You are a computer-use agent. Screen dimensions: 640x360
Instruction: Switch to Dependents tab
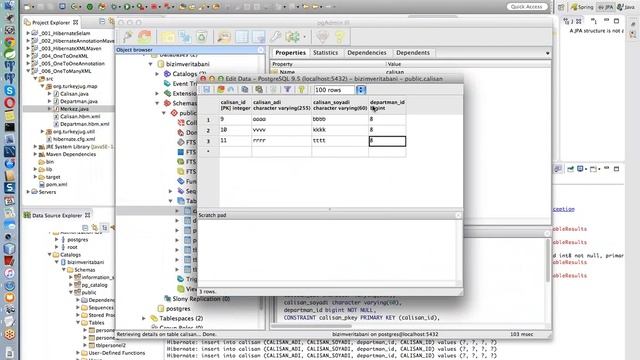(x=413, y=53)
